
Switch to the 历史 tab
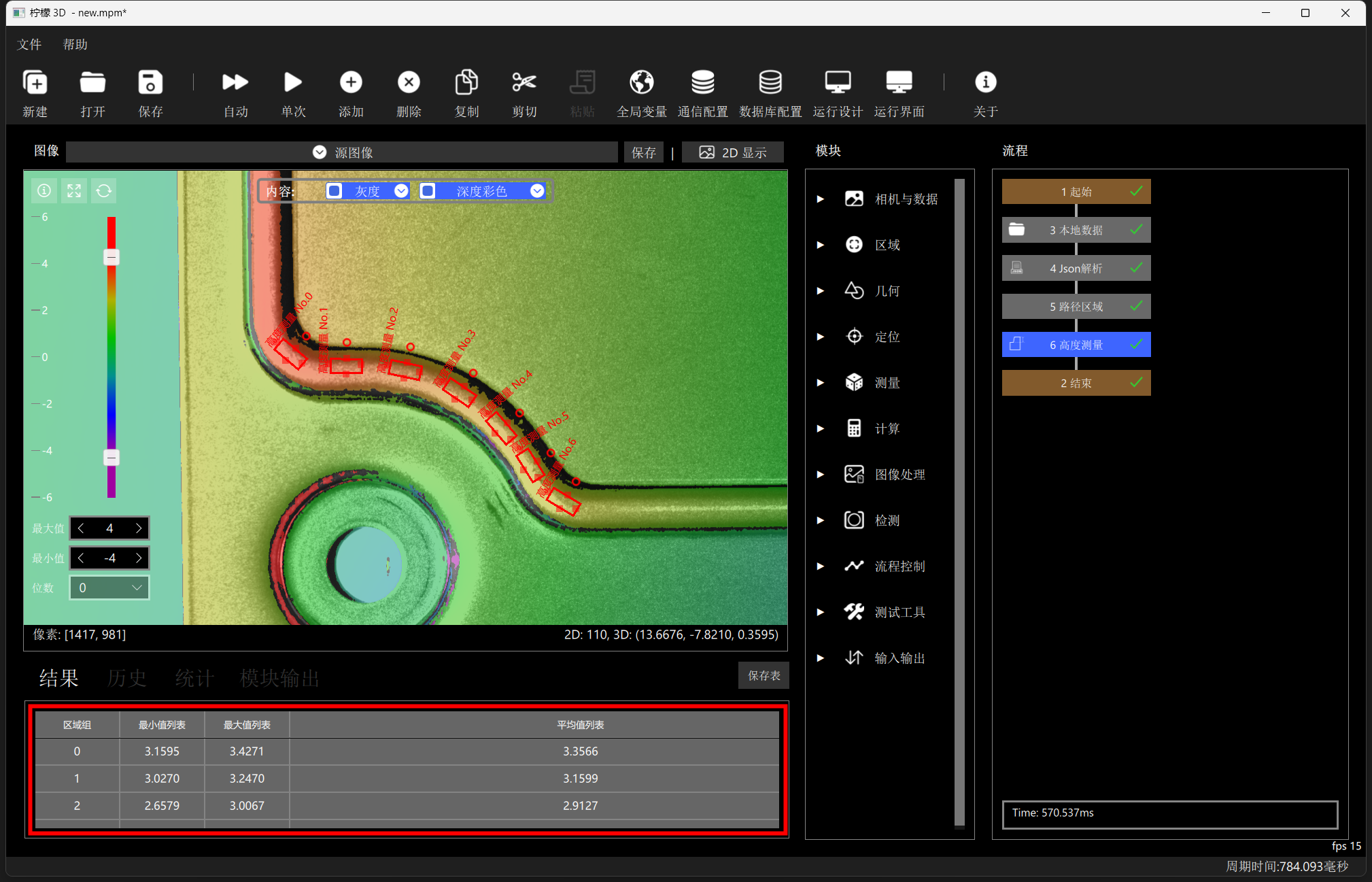click(x=126, y=678)
